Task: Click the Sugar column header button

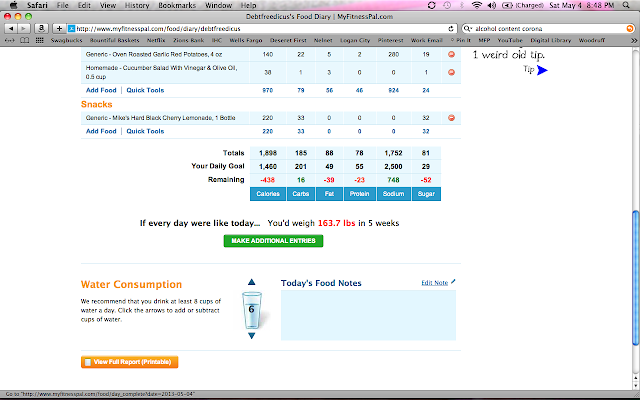Action: pos(426,194)
